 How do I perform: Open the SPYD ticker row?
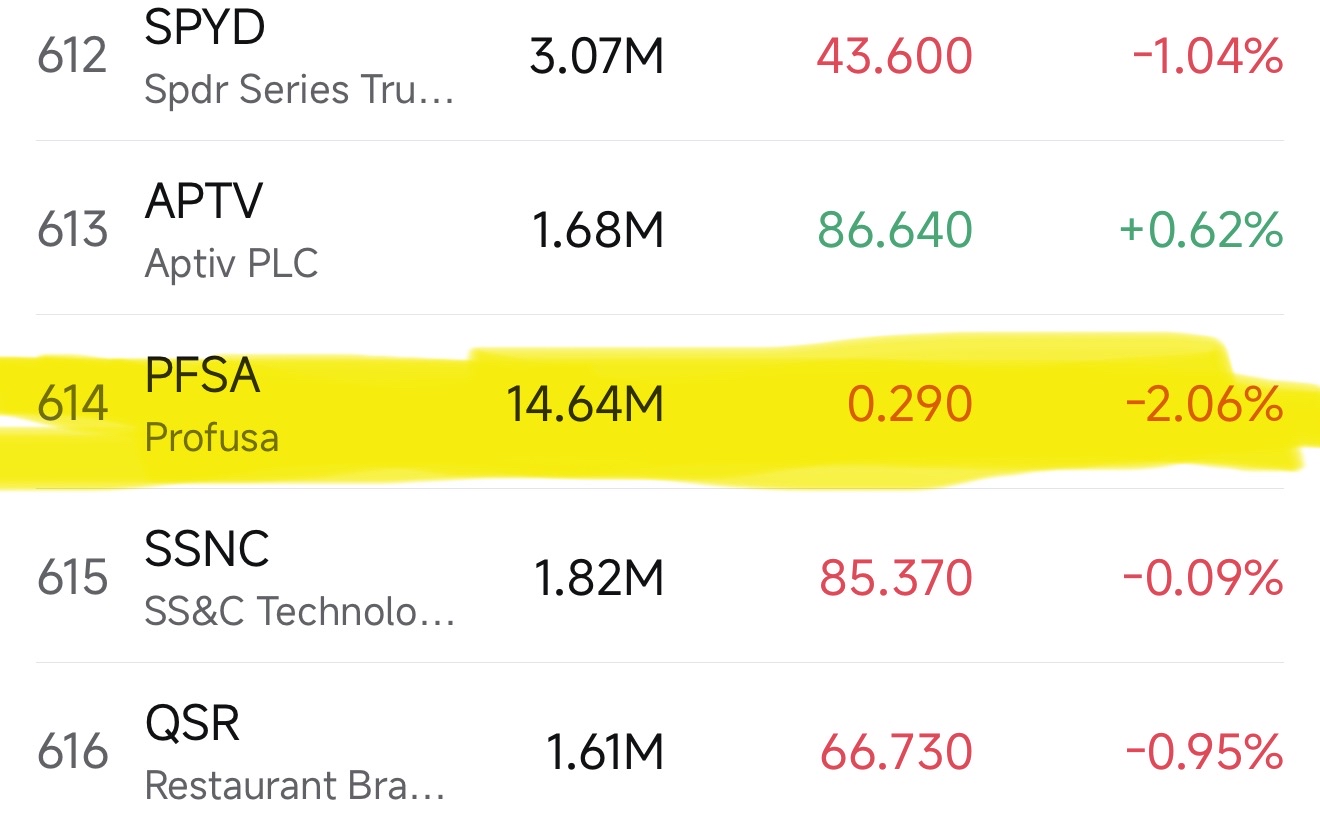tap(205, 28)
